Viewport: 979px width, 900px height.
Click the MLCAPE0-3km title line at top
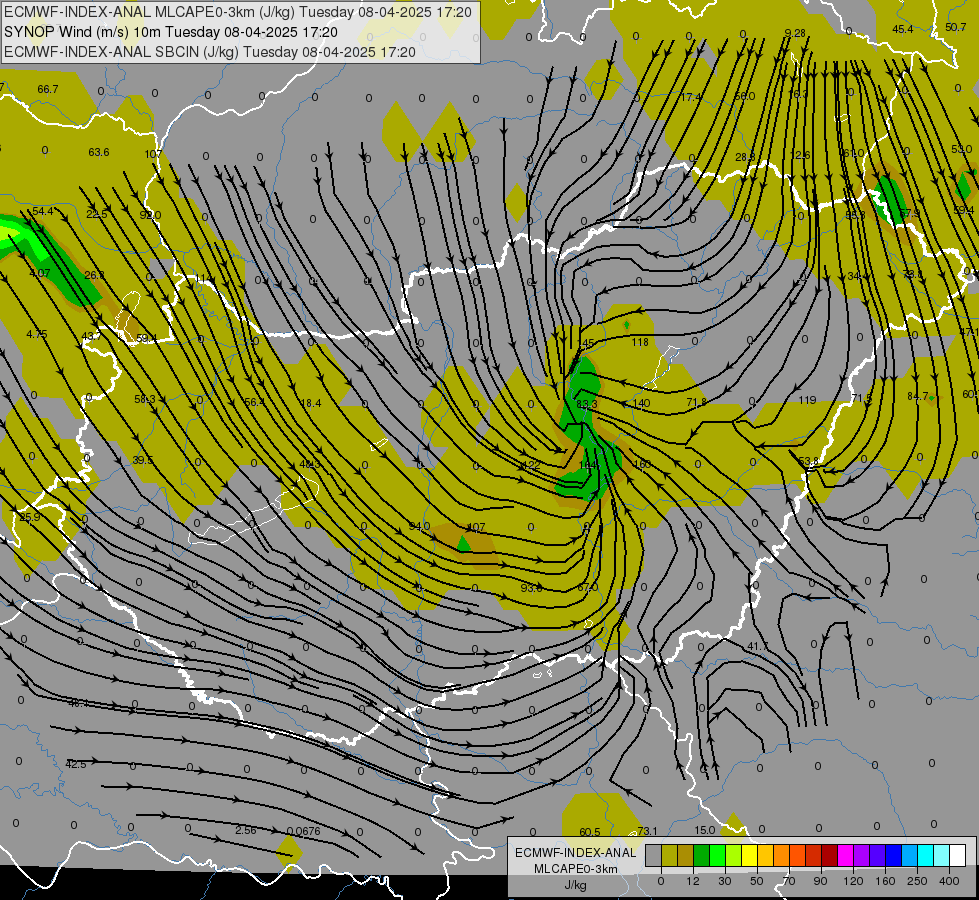point(238,12)
